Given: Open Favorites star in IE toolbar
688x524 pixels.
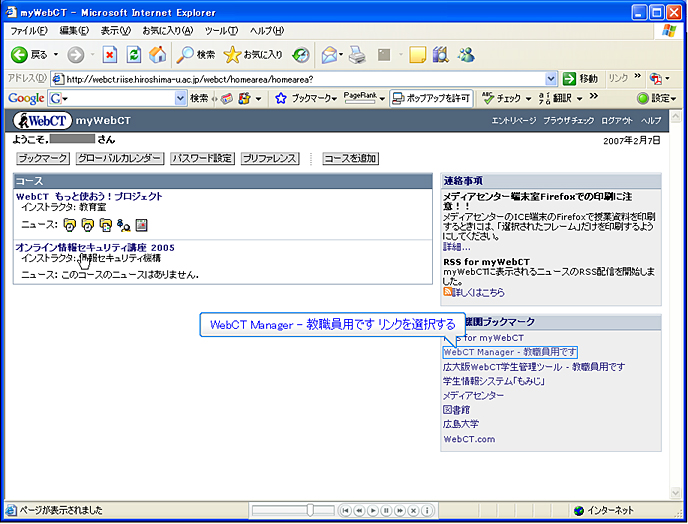Looking at the screenshot, I should click(x=232, y=55).
